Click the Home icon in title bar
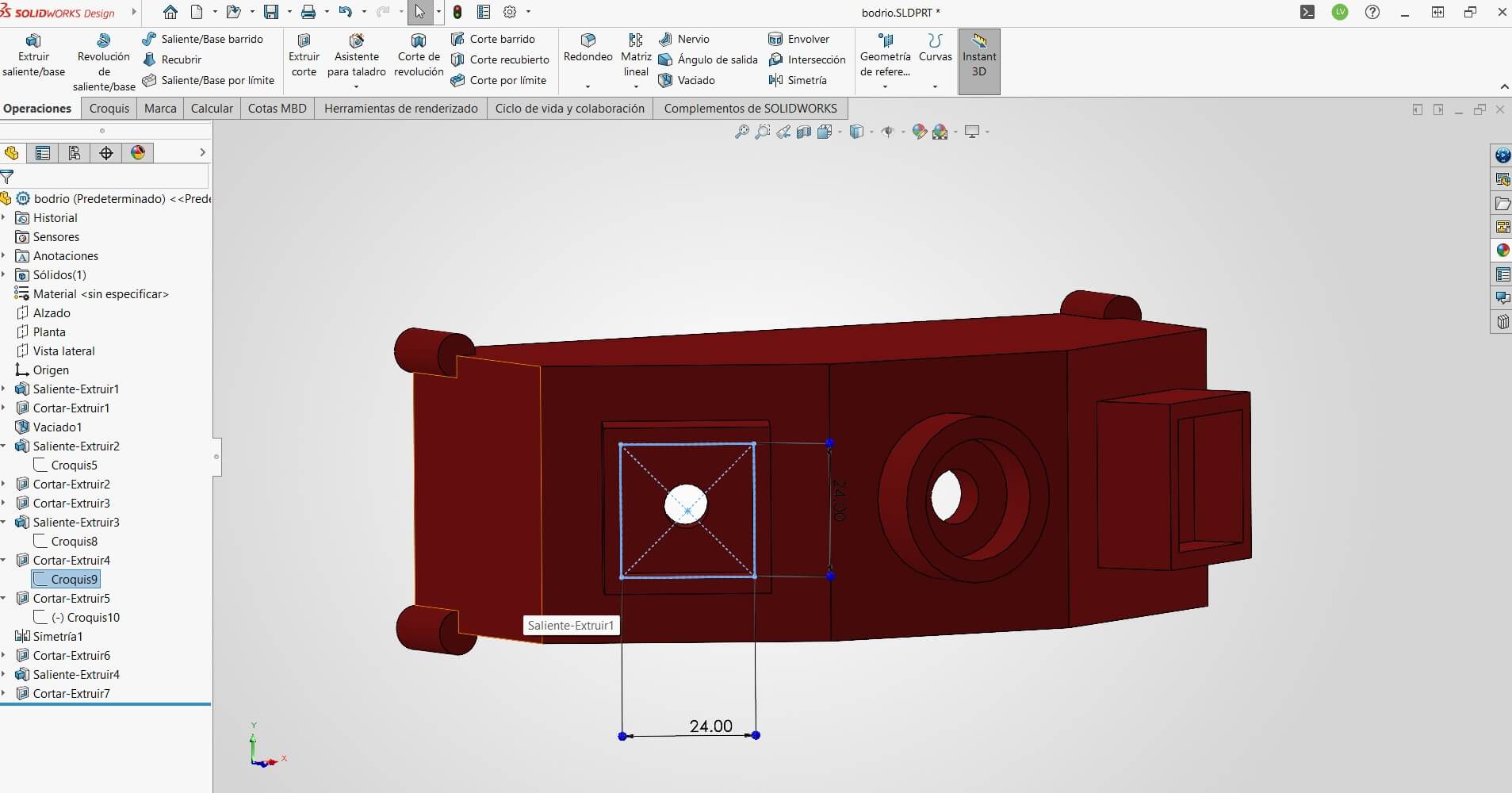This screenshot has width=1512, height=793. click(170, 12)
